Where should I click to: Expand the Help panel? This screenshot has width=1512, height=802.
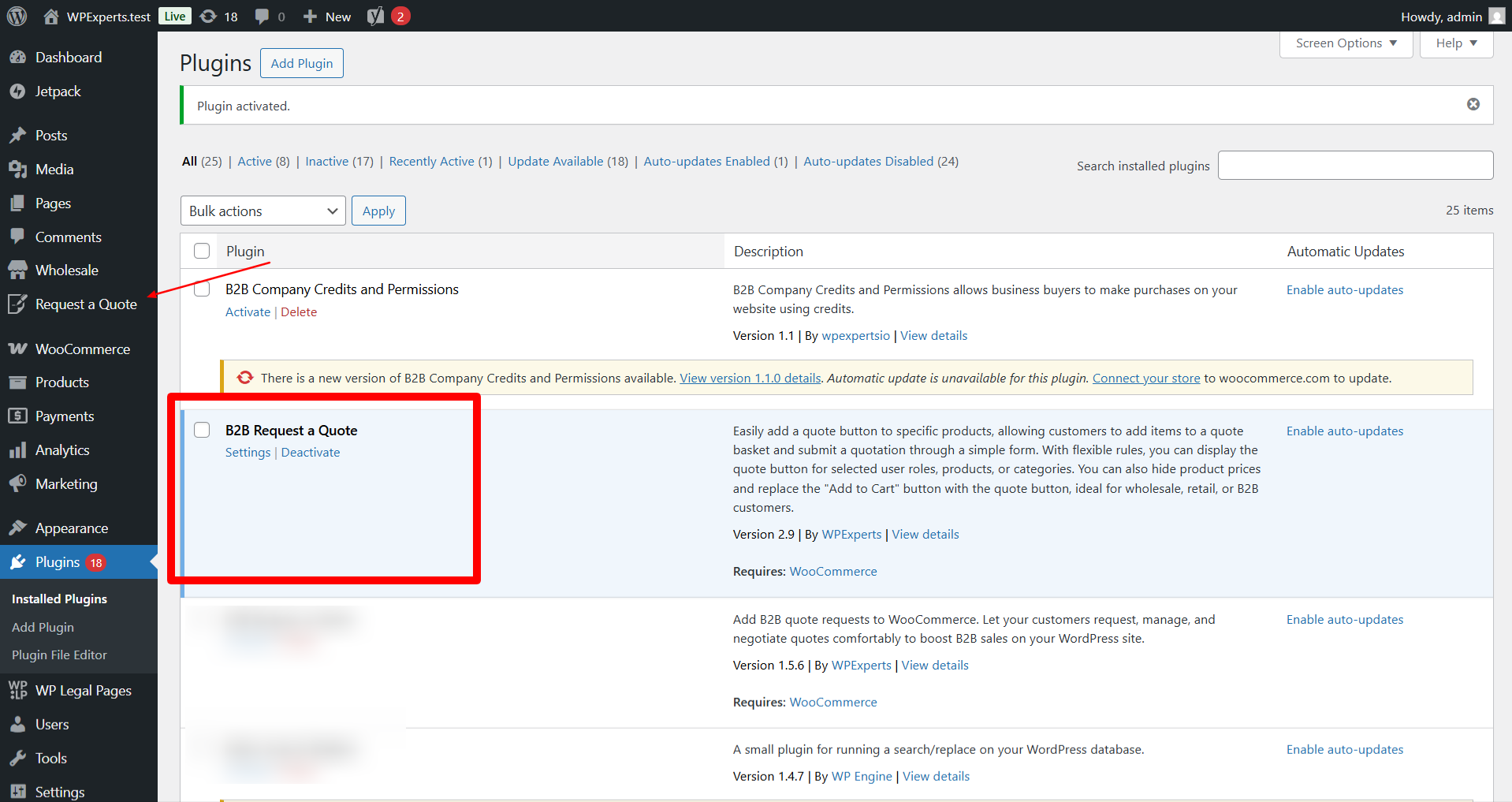(x=1455, y=43)
